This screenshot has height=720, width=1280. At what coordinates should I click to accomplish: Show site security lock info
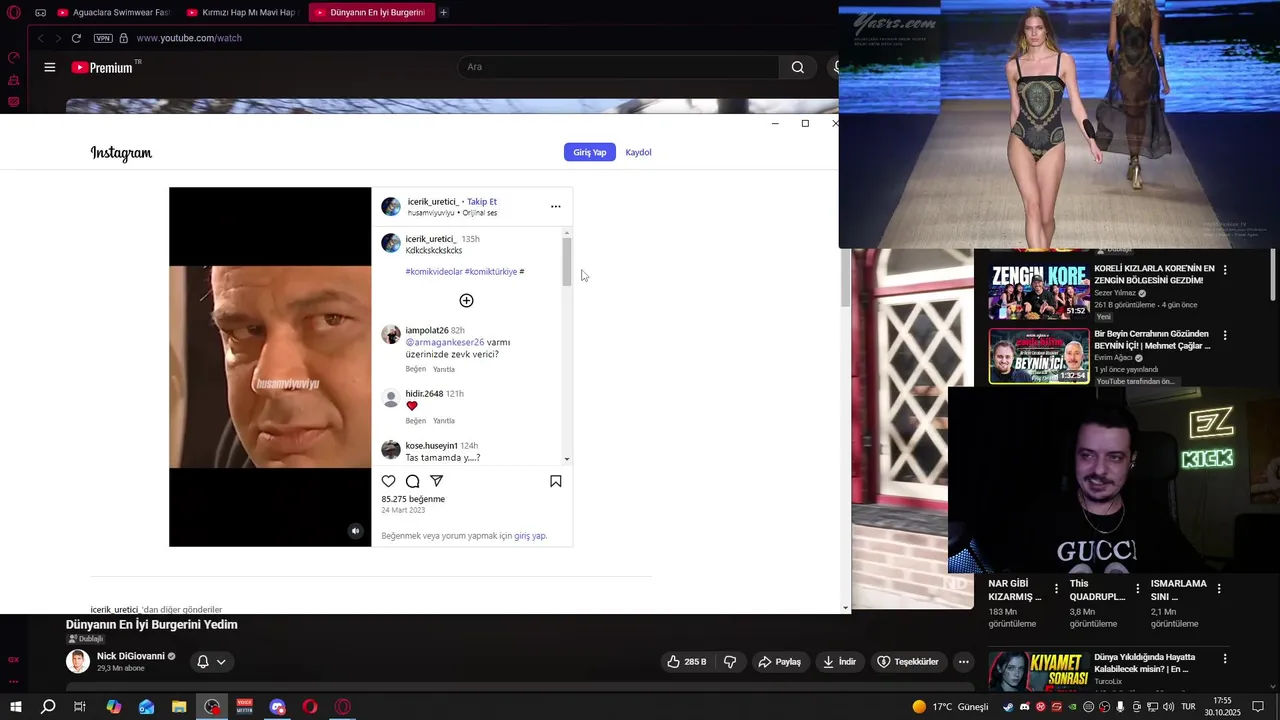click(x=124, y=38)
